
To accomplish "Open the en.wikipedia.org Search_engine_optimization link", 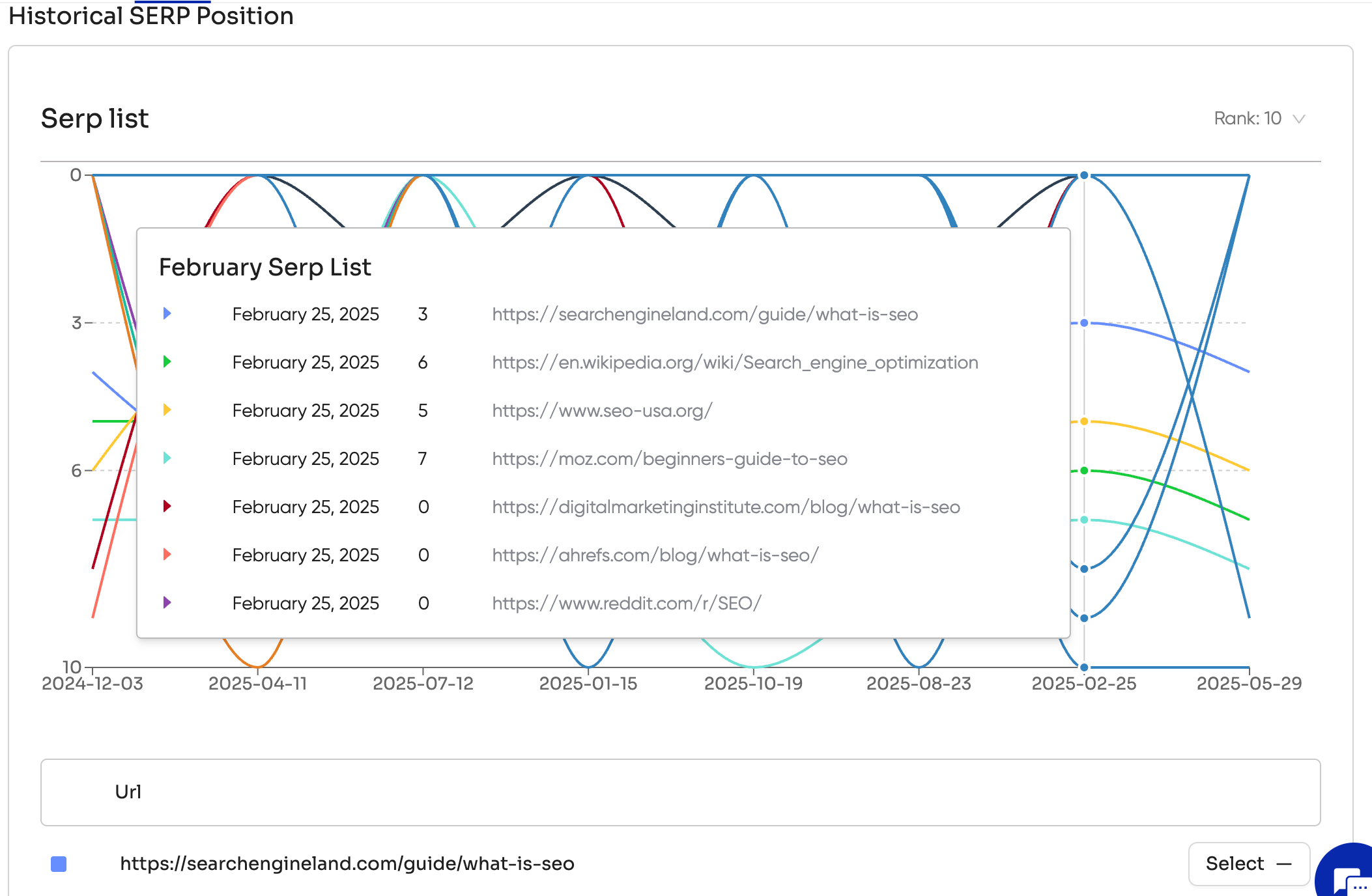I will click(x=735, y=363).
